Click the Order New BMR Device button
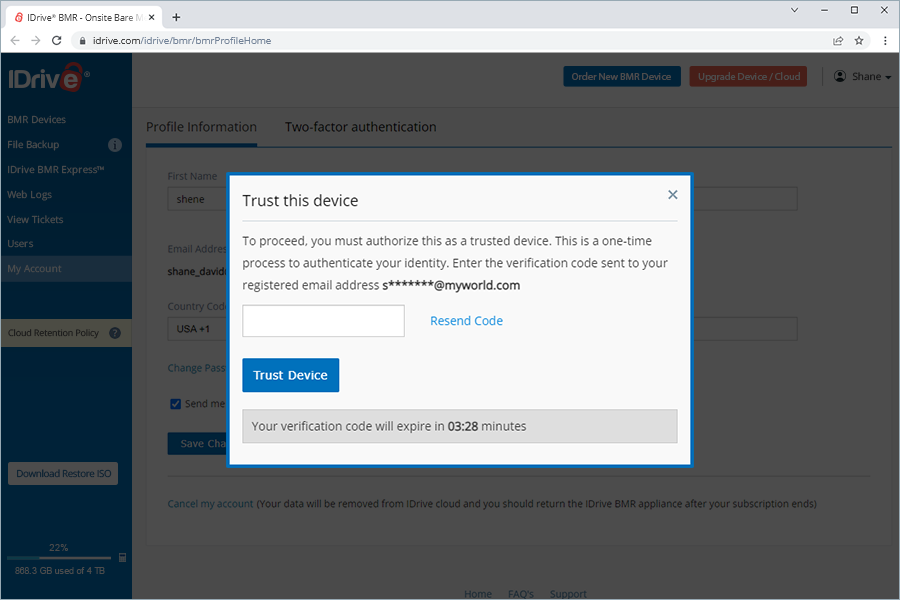The height and width of the screenshot is (600, 900). coord(622,76)
